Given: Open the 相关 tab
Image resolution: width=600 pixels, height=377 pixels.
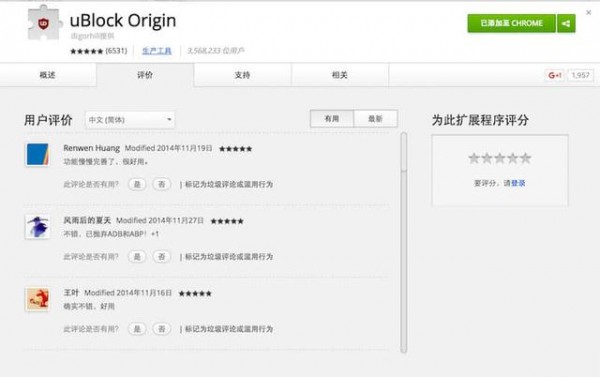Looking at the screenshot, I should tap(340, 75).
